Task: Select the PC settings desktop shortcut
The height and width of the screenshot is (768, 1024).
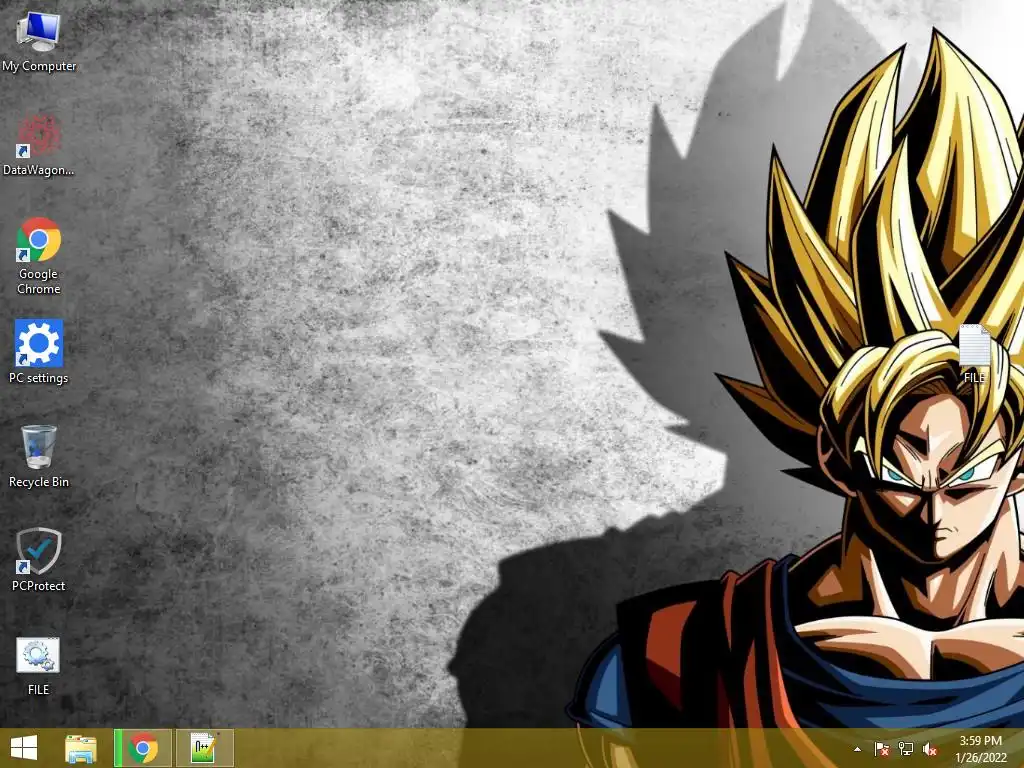Action: click(39, 351)
